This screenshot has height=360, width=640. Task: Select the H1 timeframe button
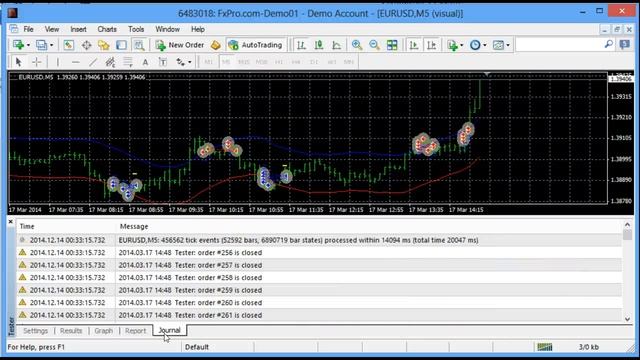point(279,62)
